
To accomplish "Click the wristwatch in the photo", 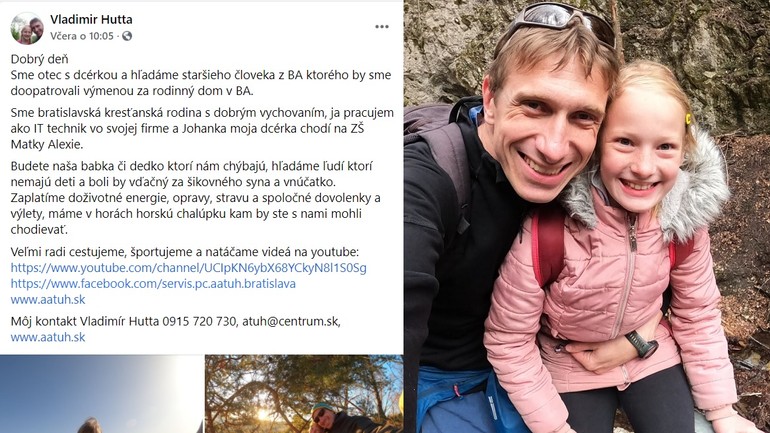I will click(642, 344).
